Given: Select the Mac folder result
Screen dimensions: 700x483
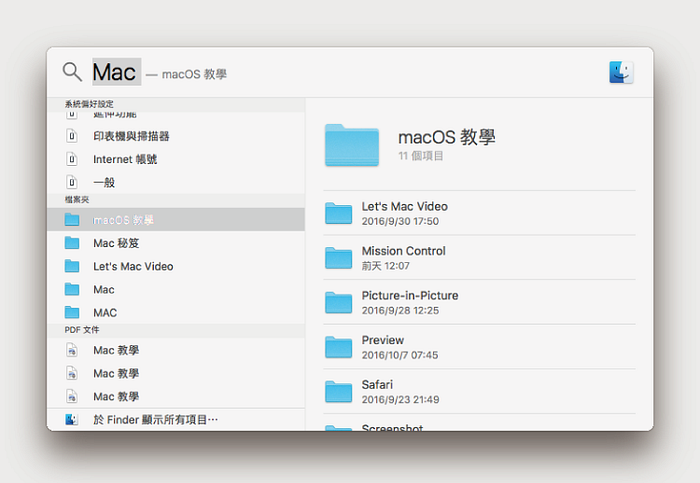Looking at the screenshot, I should pos(176,289).
